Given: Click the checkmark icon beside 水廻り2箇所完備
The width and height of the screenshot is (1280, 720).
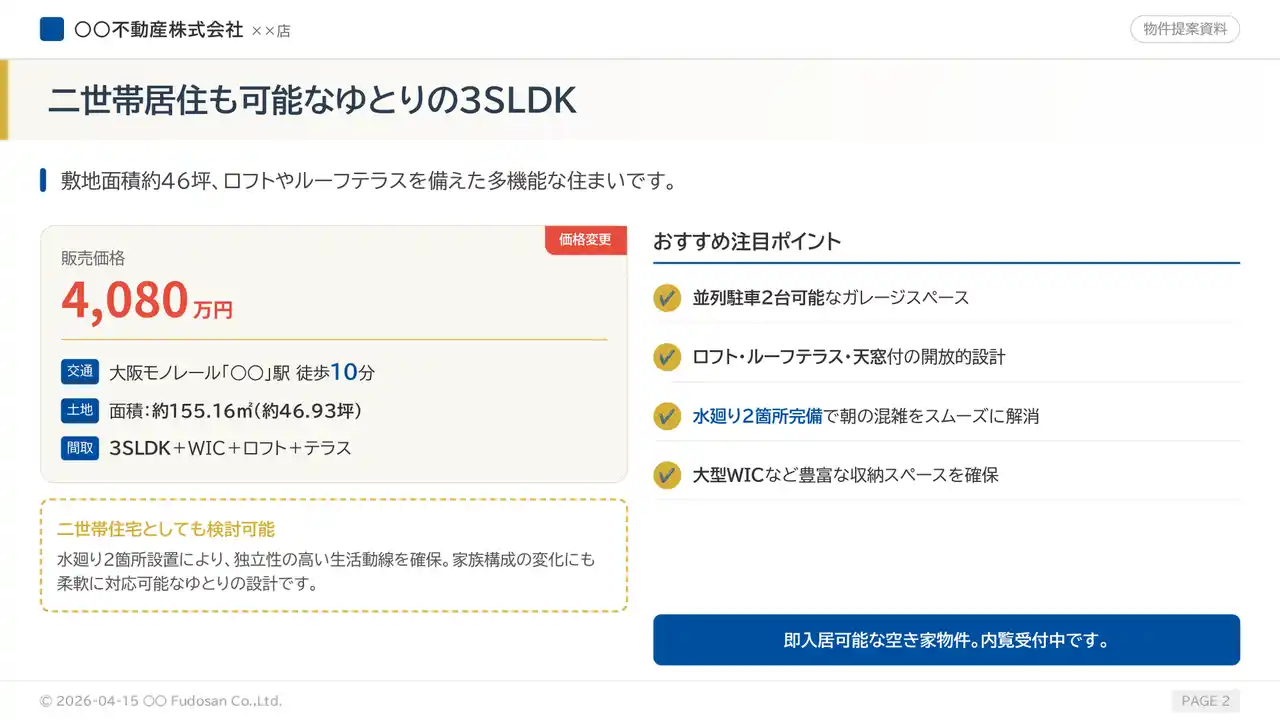Looking at the screenshot, I should click(x=667, y=416).
